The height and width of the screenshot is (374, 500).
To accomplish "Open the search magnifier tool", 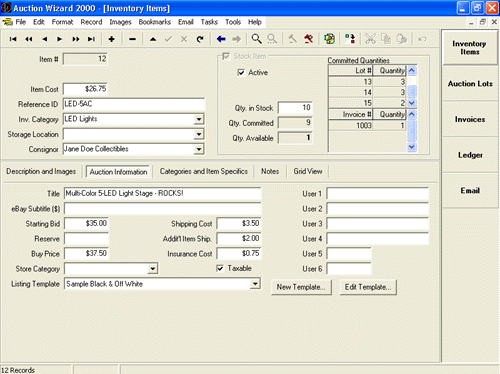I will click(256, 39).
